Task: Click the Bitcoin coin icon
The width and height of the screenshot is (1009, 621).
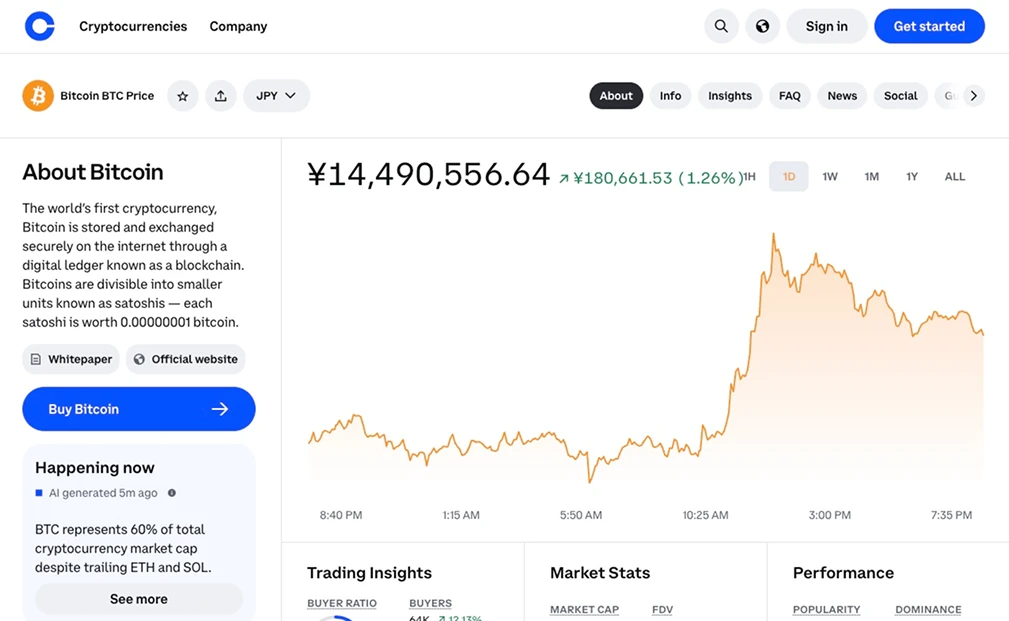Action: pos(37,95)
